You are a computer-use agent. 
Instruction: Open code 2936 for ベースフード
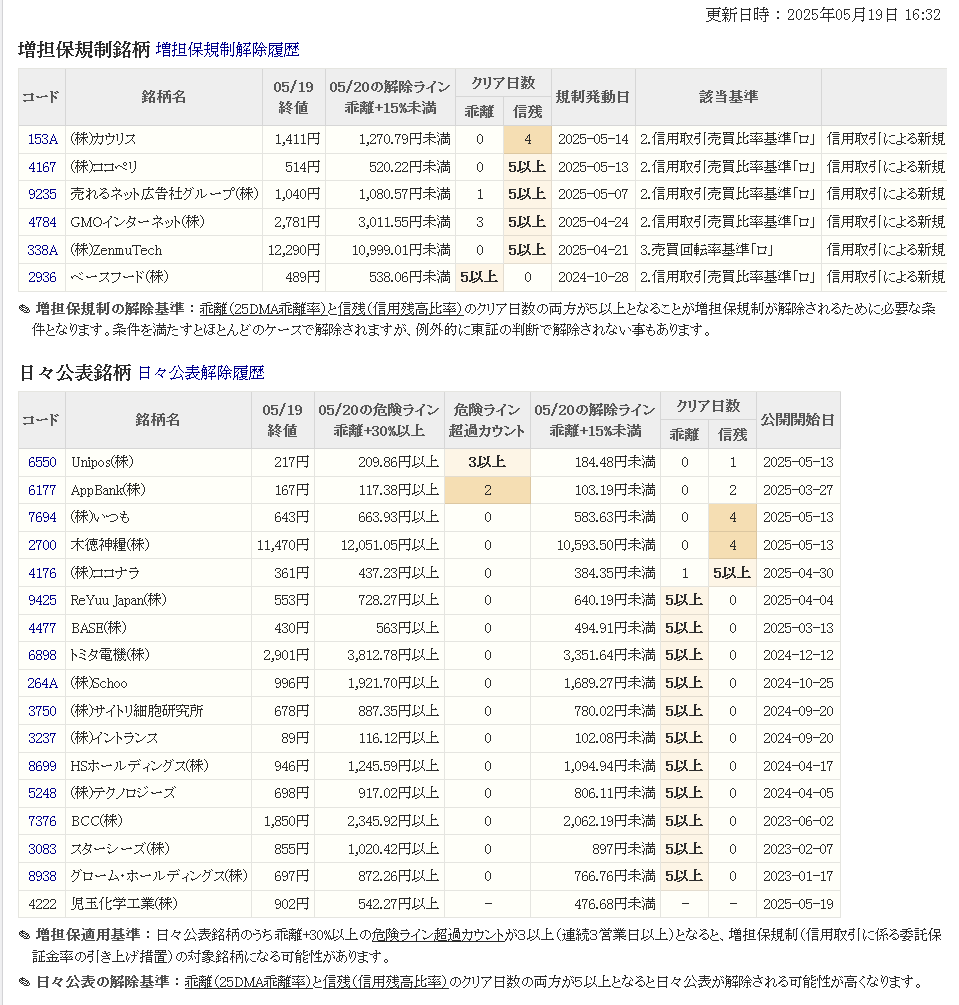[x=42, y=277]
